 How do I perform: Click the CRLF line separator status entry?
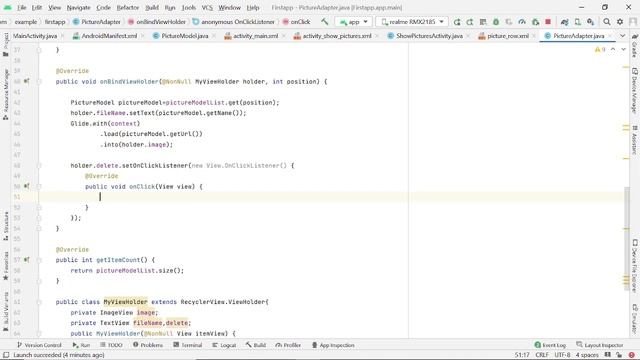pyautogui.click(x=542, y=355)
